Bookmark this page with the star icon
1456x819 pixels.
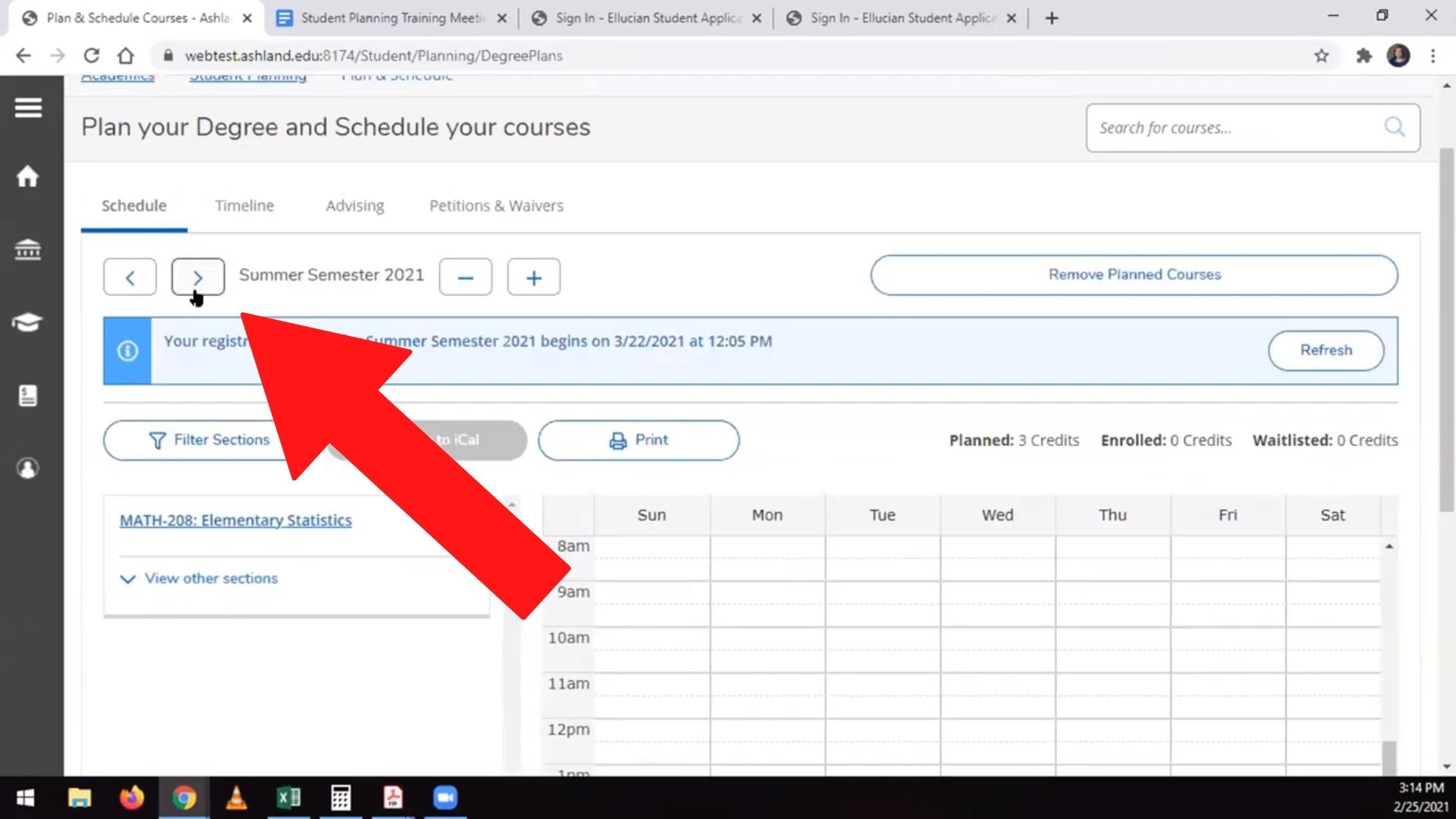pos(1321,55)
